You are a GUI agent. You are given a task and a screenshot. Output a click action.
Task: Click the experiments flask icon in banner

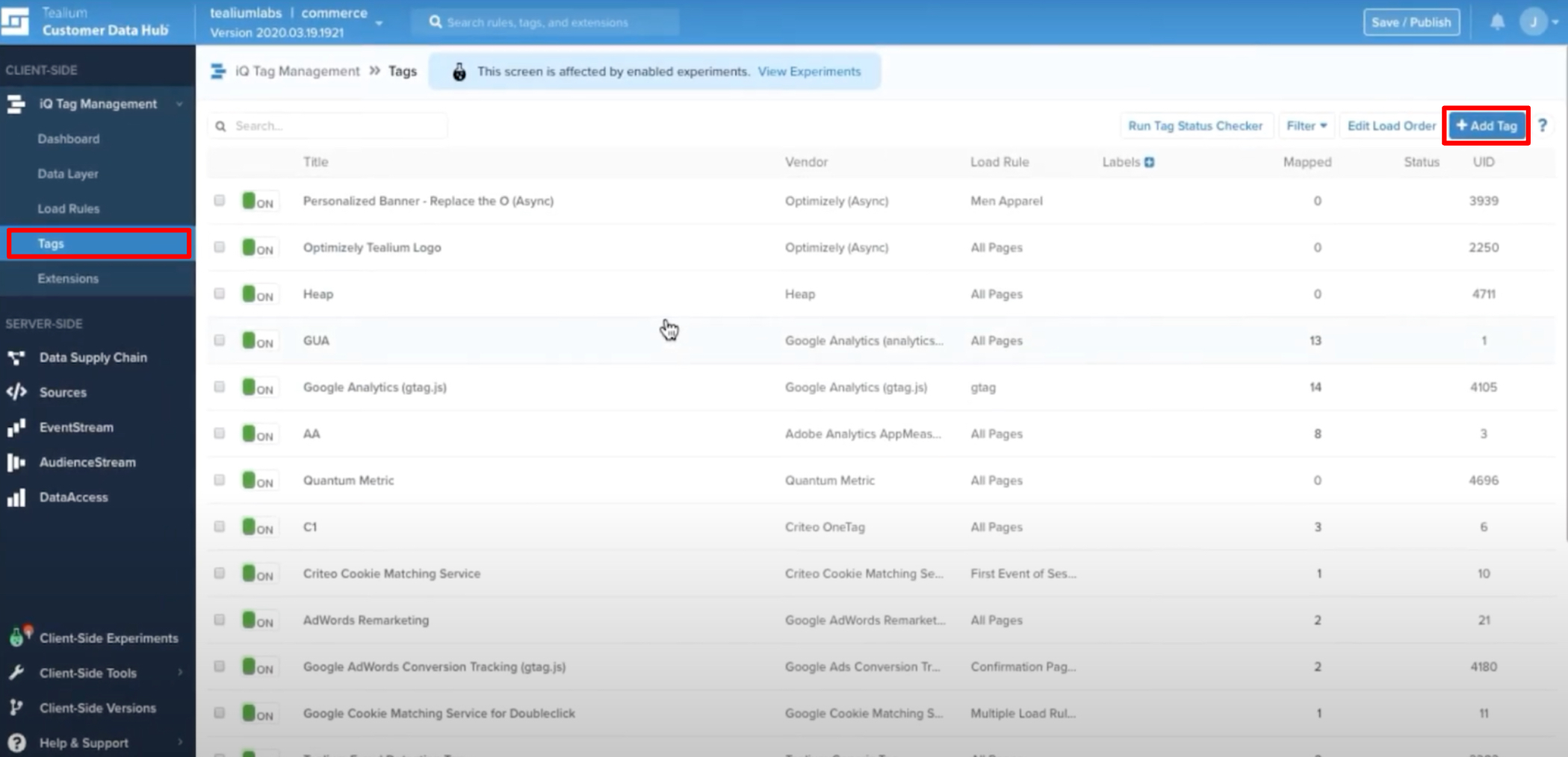click(x=459, y=72)
